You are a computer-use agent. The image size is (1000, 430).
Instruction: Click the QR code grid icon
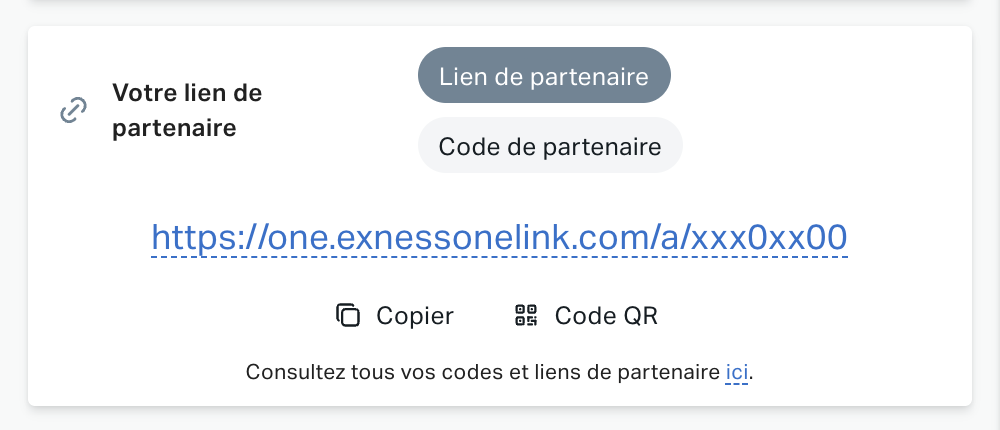click(526, 316)
